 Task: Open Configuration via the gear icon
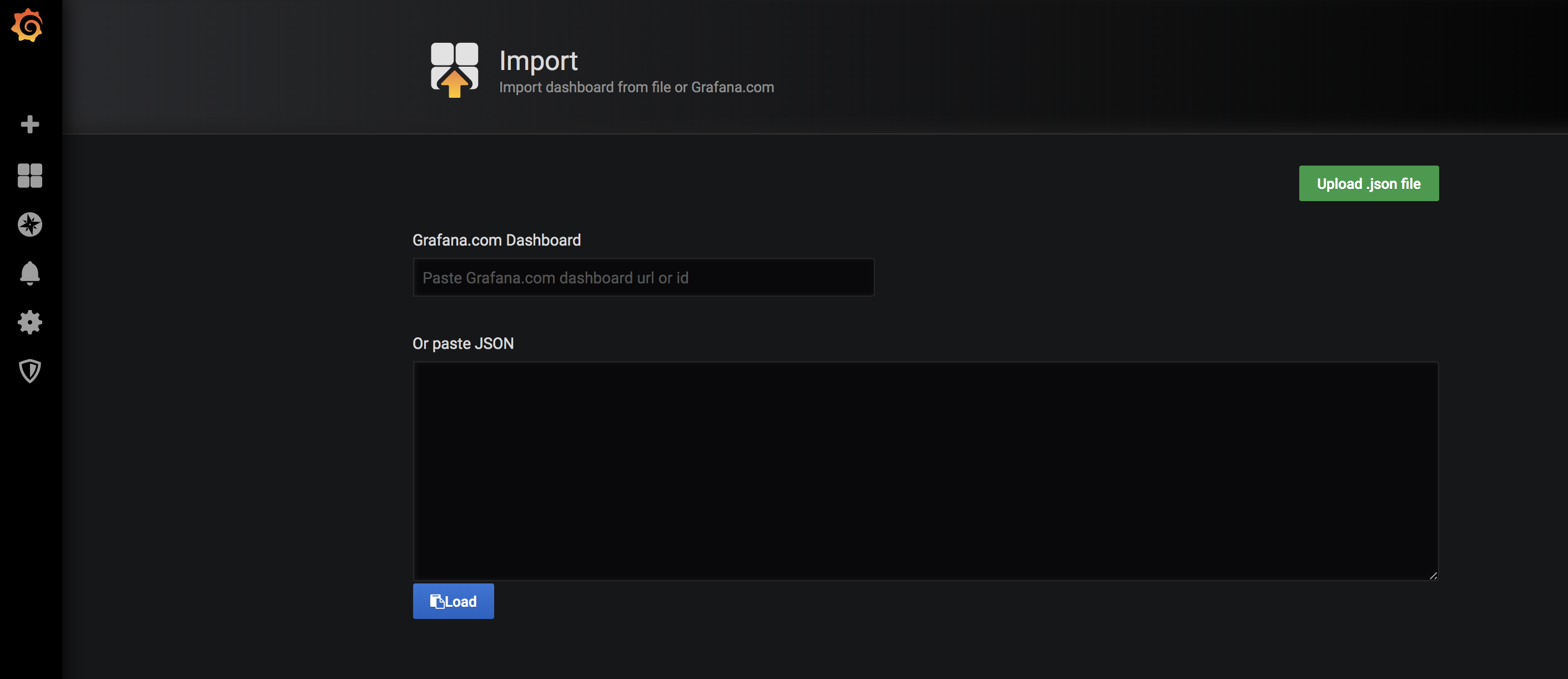tap(29, 322)
